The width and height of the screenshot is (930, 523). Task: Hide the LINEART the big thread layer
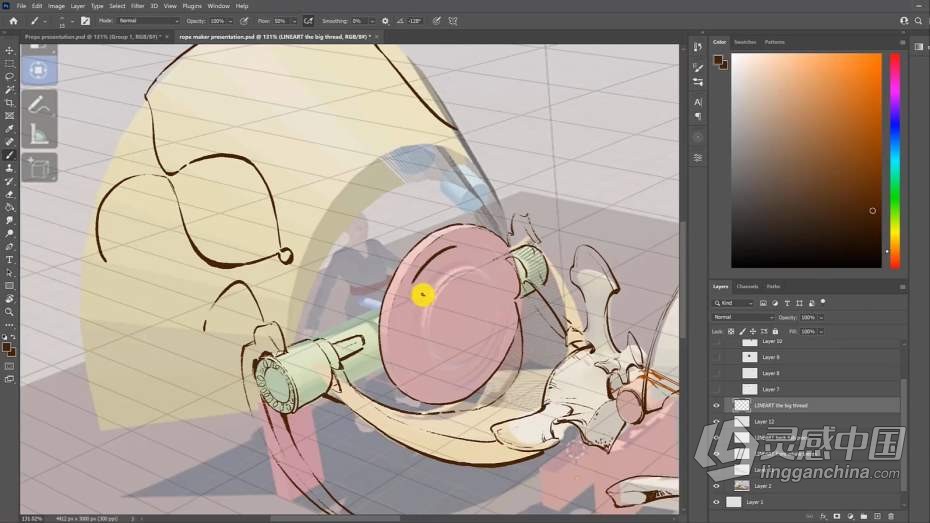point(716,405)
